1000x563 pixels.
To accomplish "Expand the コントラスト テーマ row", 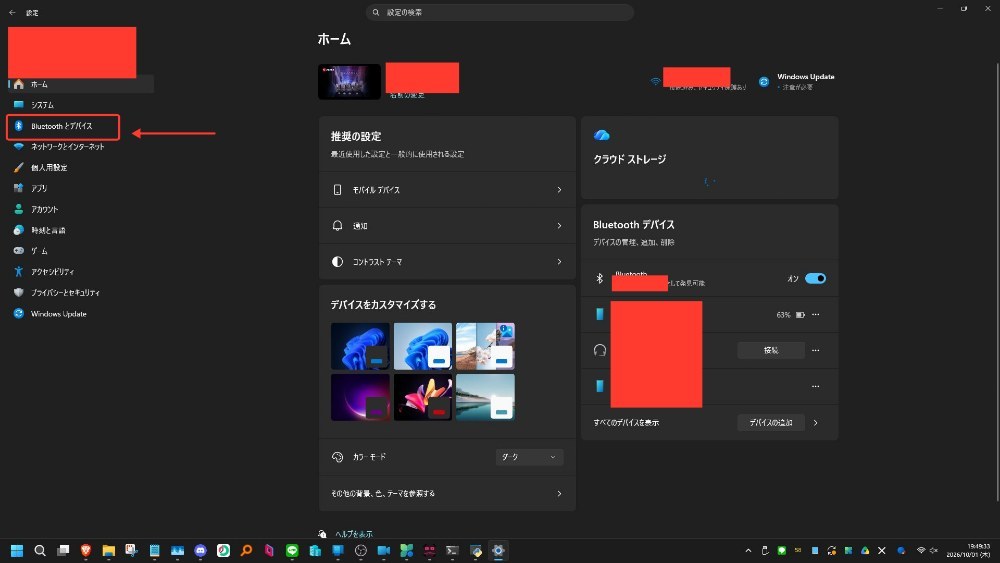I will (447, 261).
